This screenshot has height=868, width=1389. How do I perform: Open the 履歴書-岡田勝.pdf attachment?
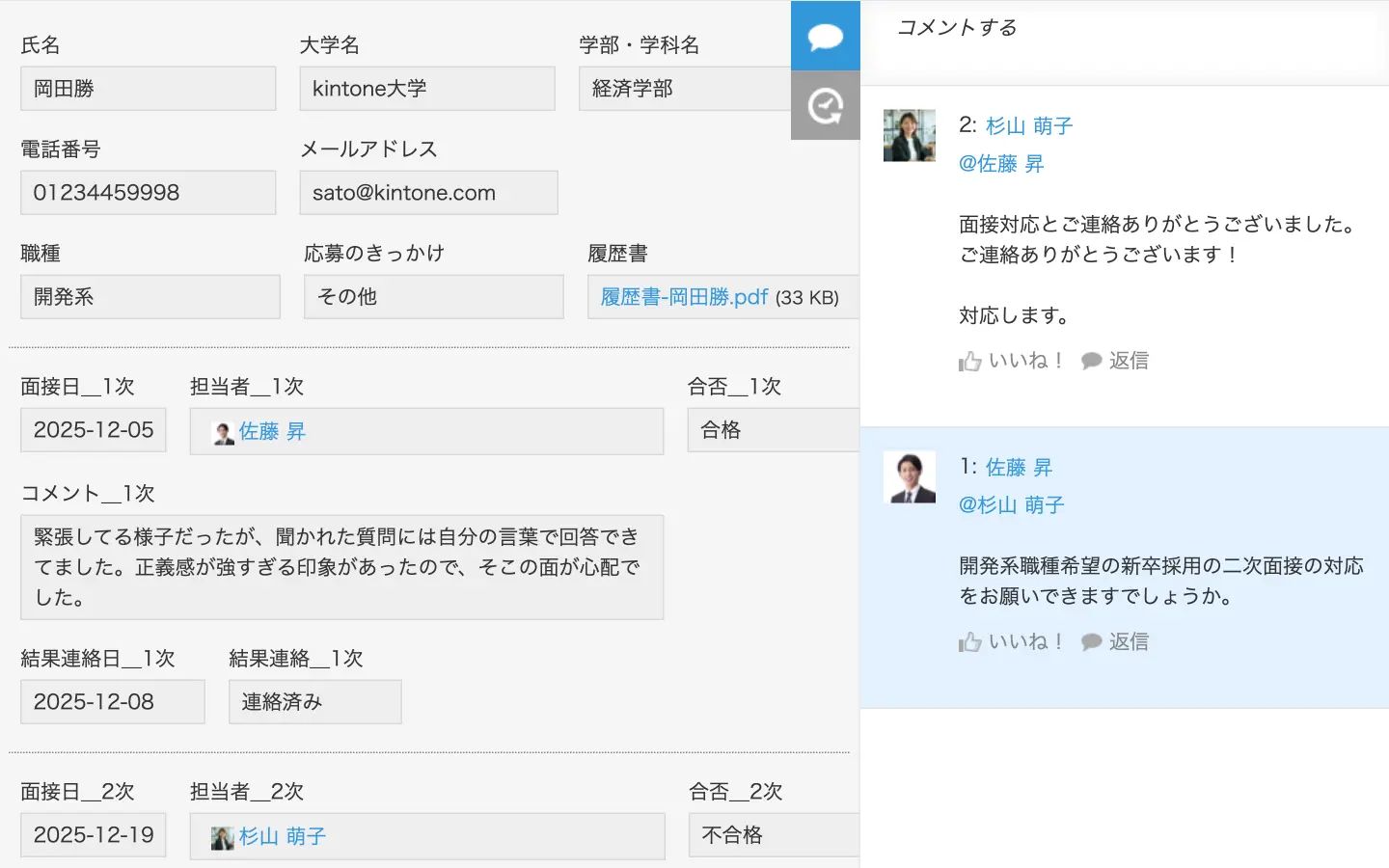tap(684, 297)
